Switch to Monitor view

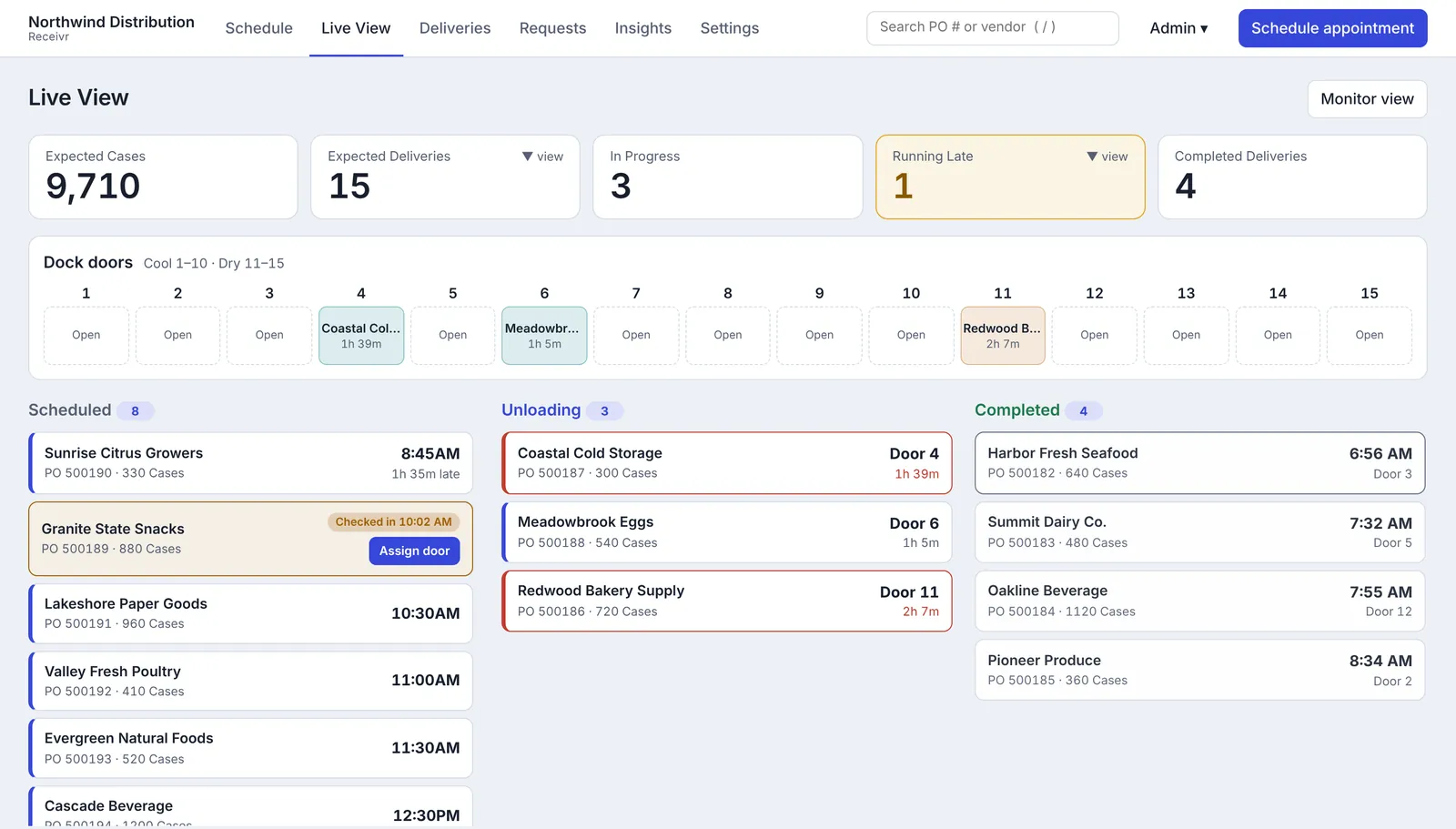pyautogui.click(x=1367, y=98)
